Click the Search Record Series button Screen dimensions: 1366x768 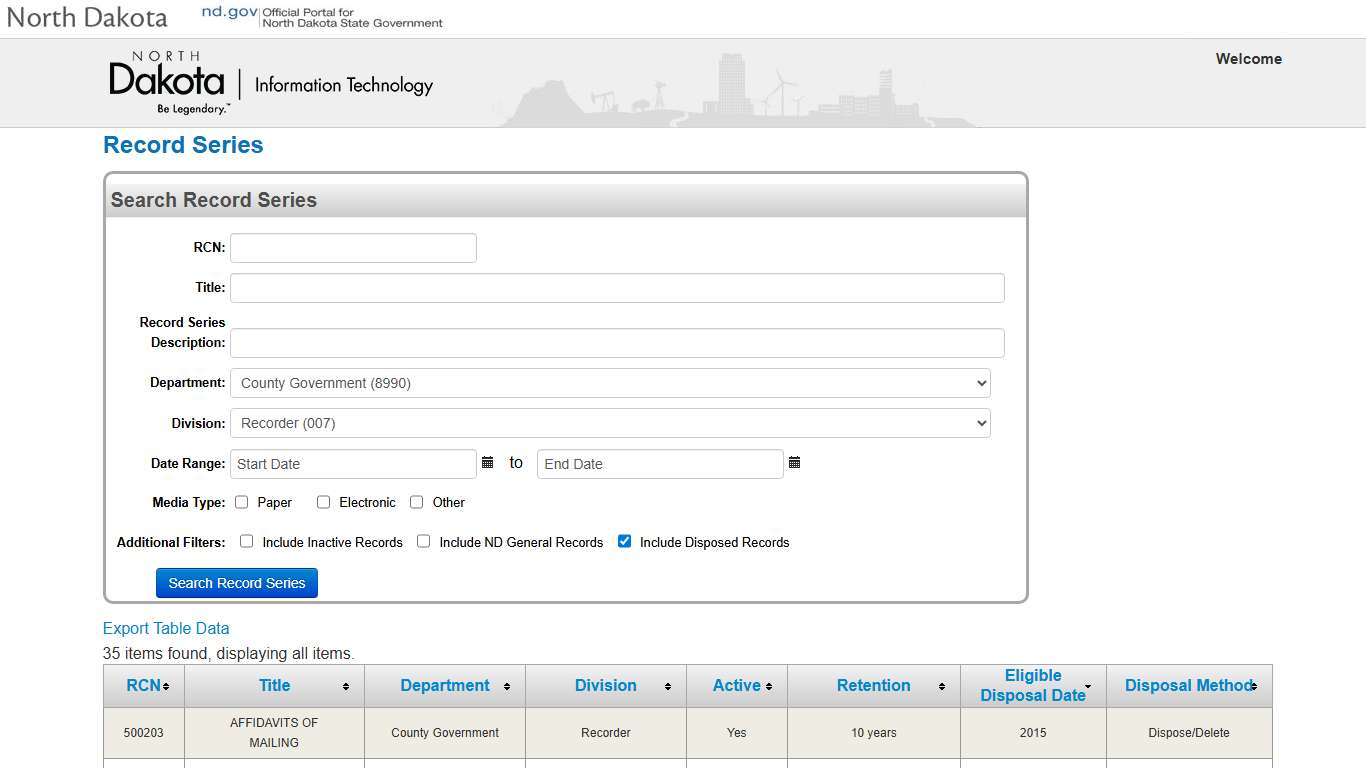pyautogui.click(x=236, y=582)
